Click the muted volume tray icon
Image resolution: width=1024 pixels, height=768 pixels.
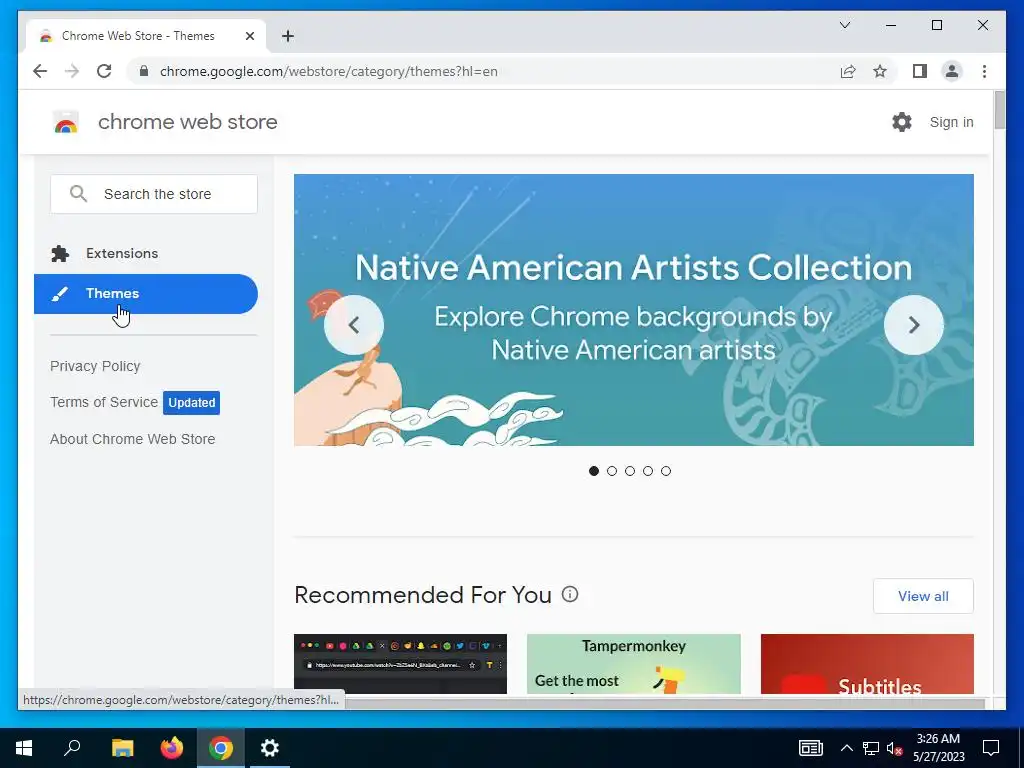click(x=895, y=748)
